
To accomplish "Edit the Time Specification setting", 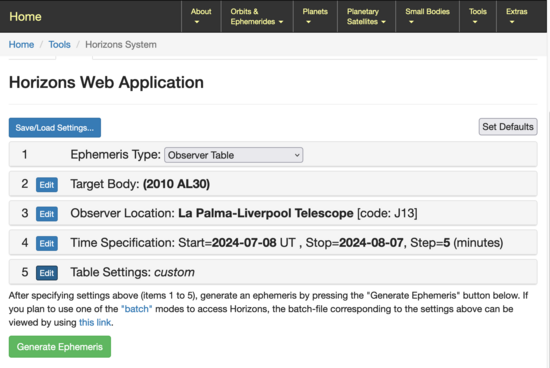I will (47, 243).
